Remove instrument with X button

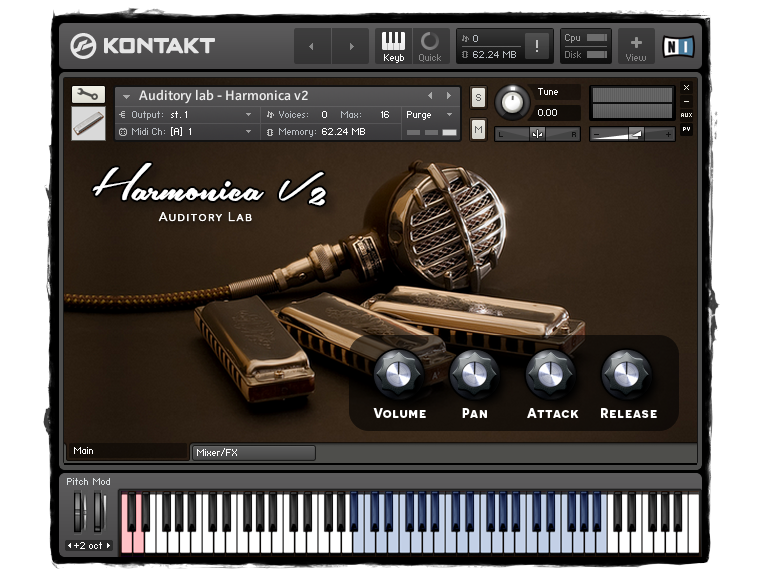point(686,88)
